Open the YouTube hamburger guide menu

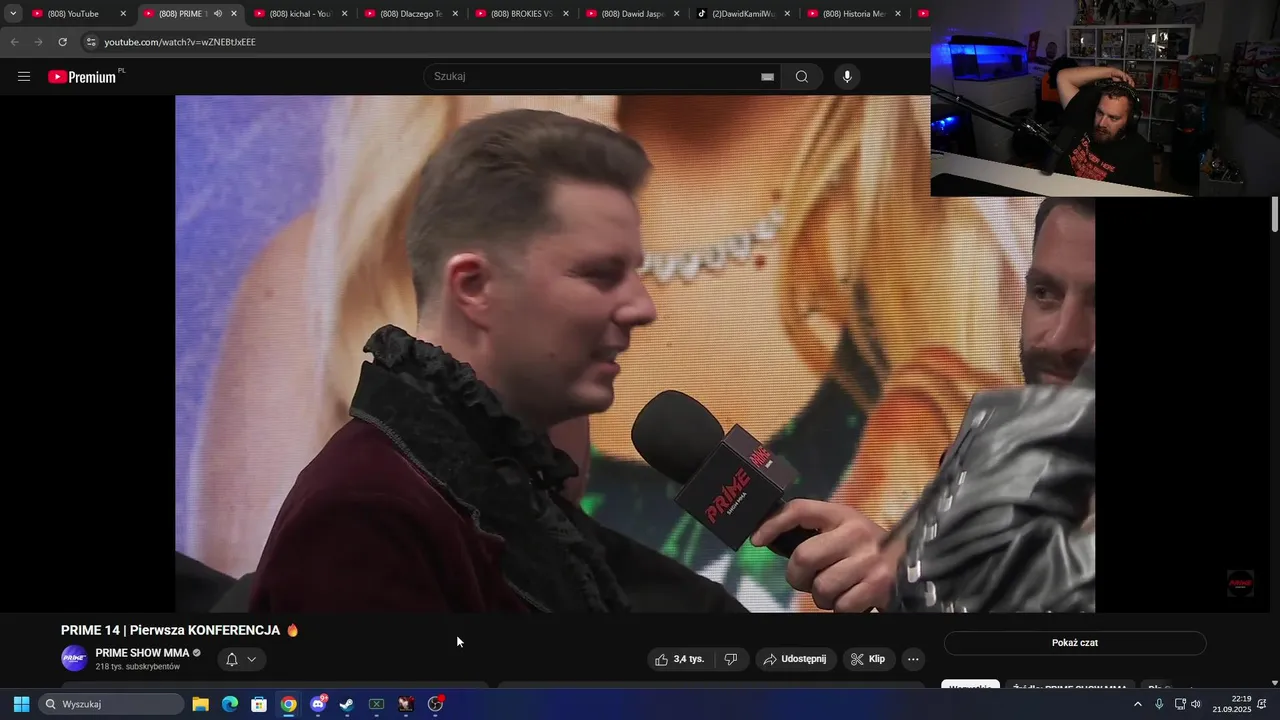click(24, 77)
